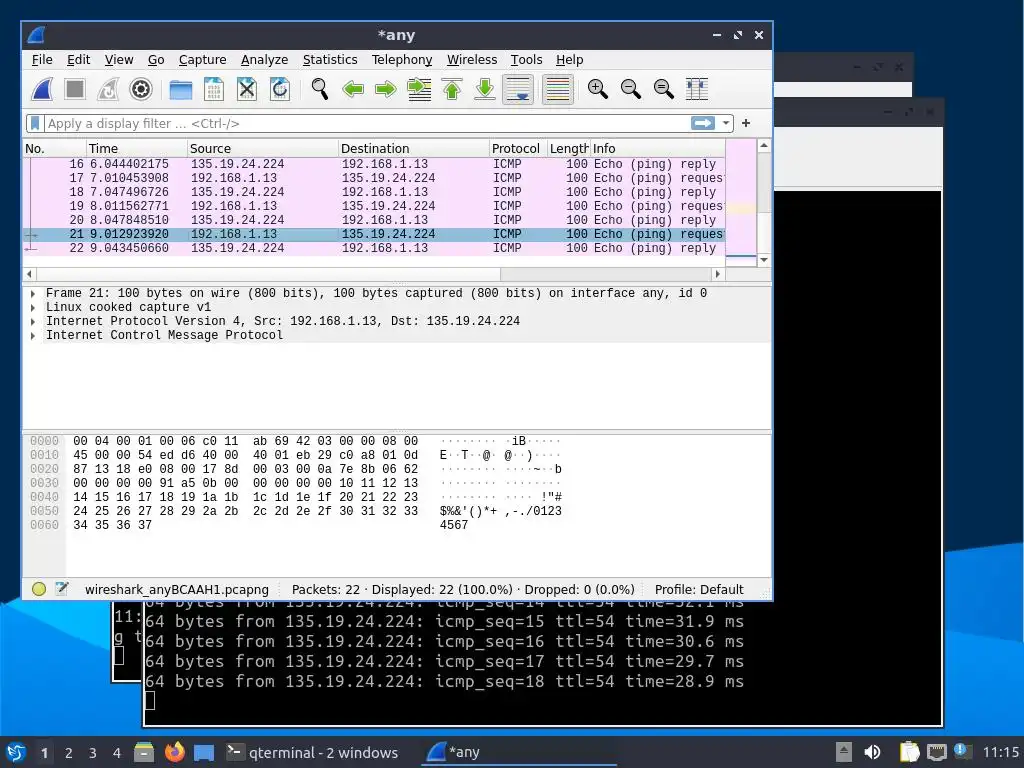Expand the Frame 21 details
The height and width of the screenshot is (768, 1024).
pos(33,293)
